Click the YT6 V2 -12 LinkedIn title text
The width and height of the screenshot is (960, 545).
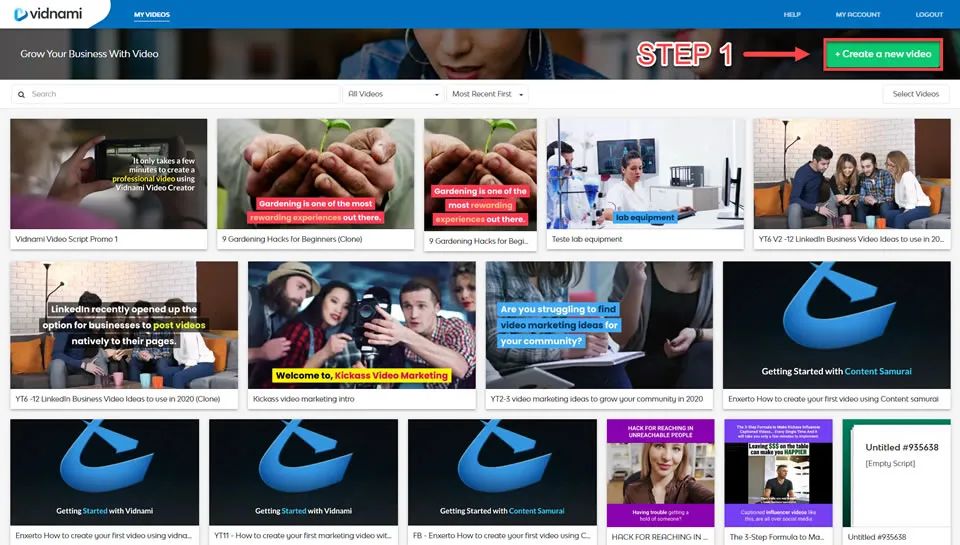851,239
